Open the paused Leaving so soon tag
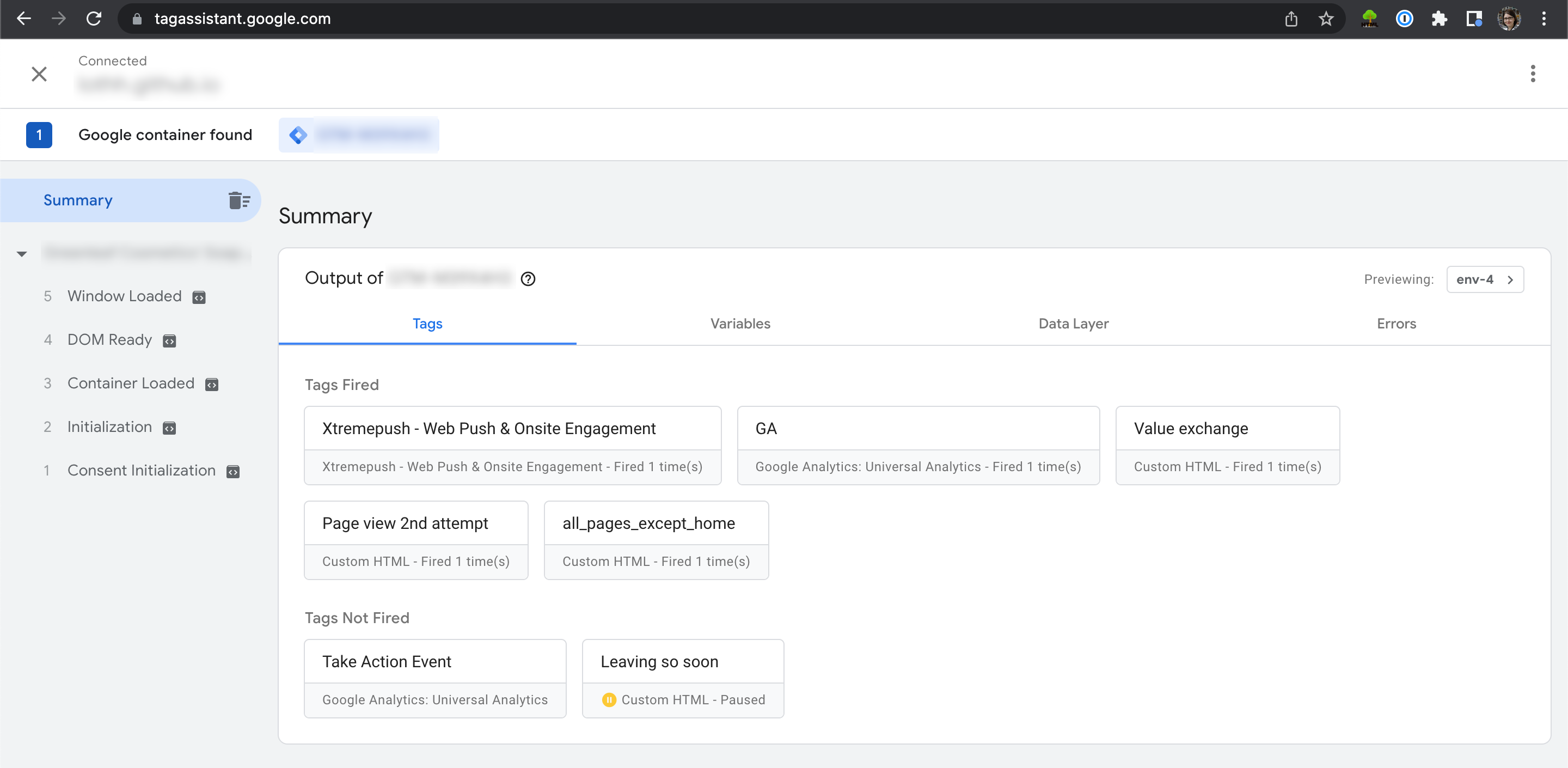 point(682,678)
